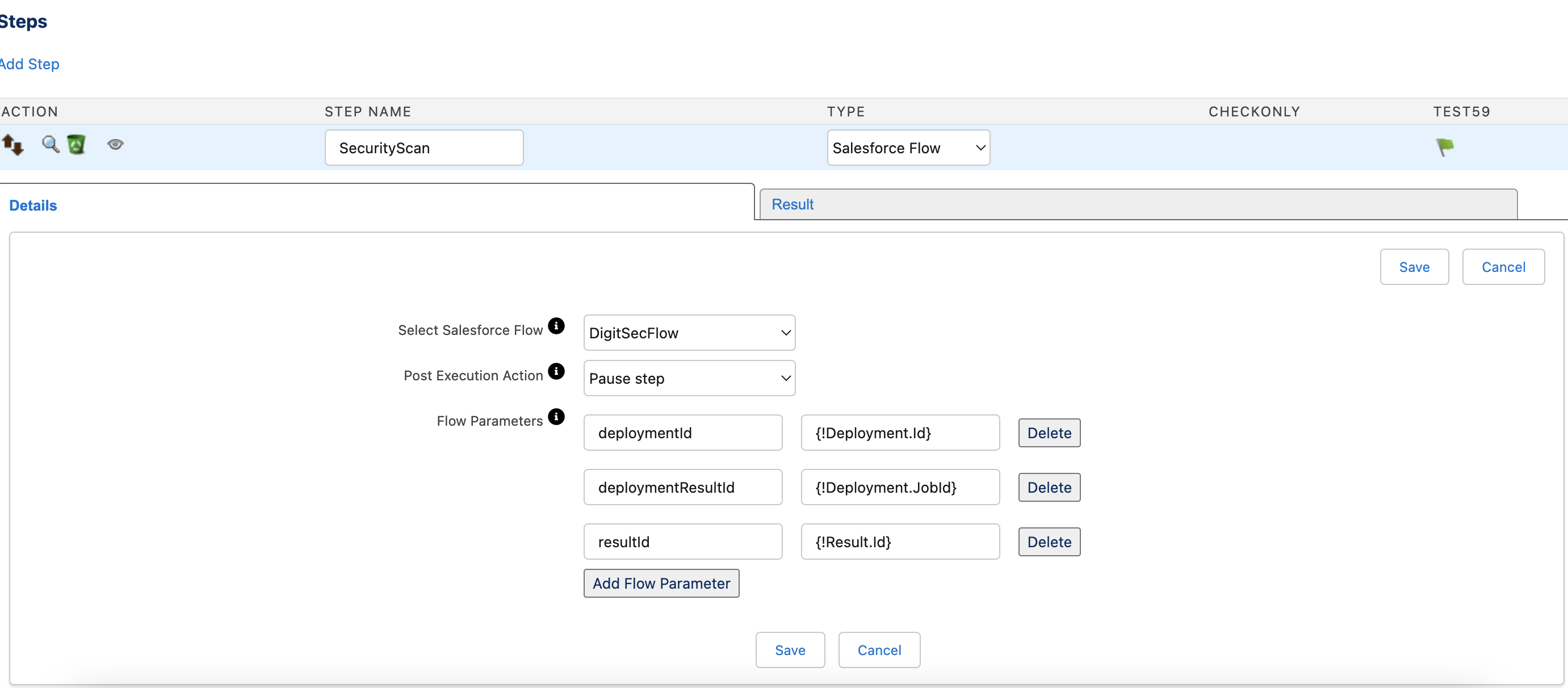Image resolution: width=1568 pixels, height=688 pixels.
Task: Toggle the eye visibility icon
Action: tap(115, 144)
